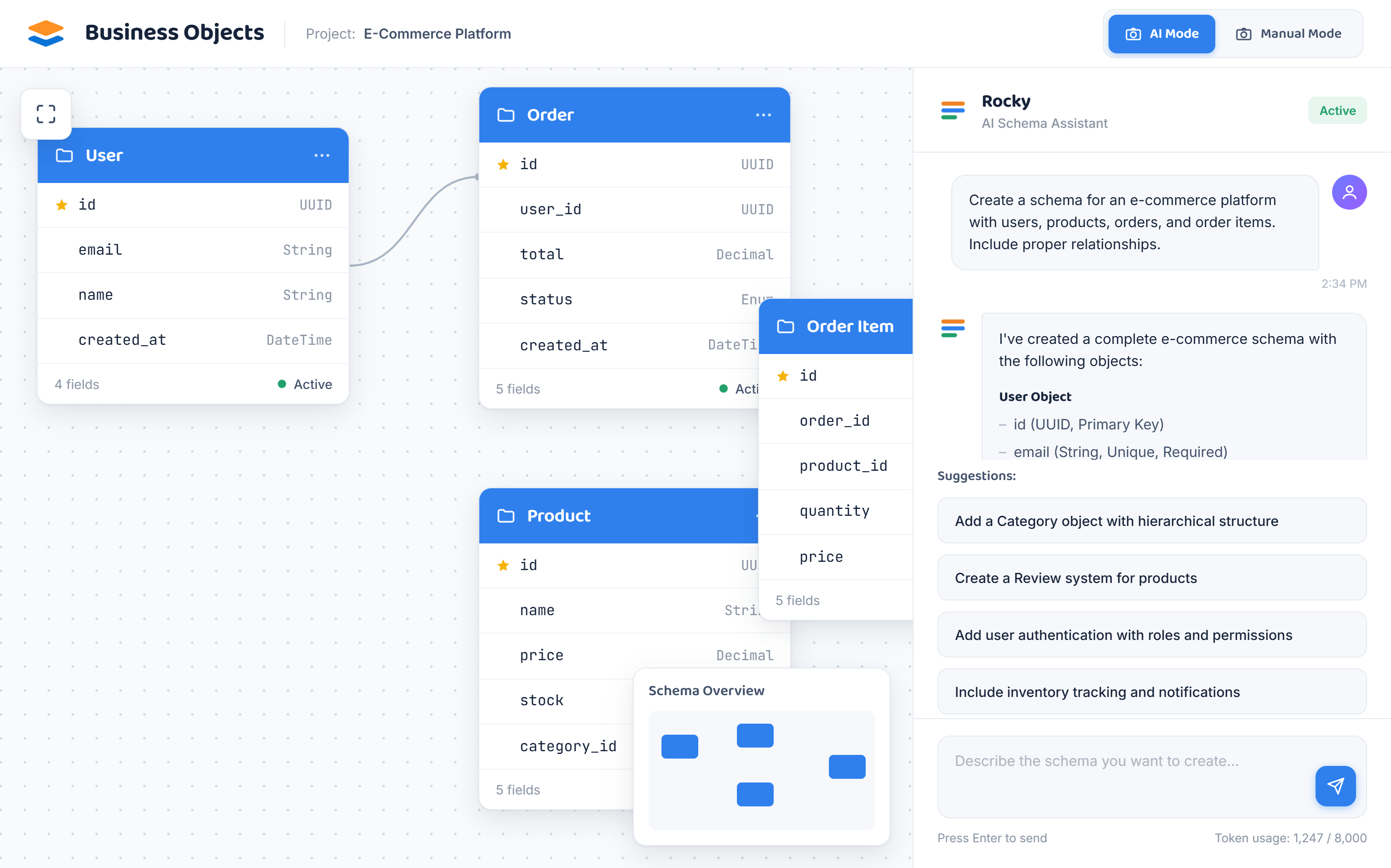Click the Product card title header

[619, 515]
